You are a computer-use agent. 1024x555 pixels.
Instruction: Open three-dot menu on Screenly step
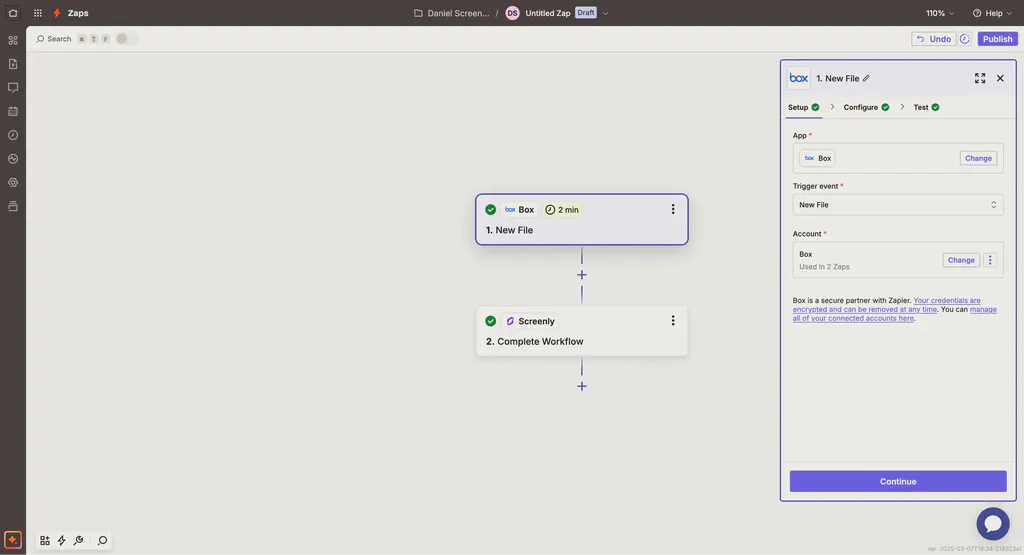pos(673,321)
